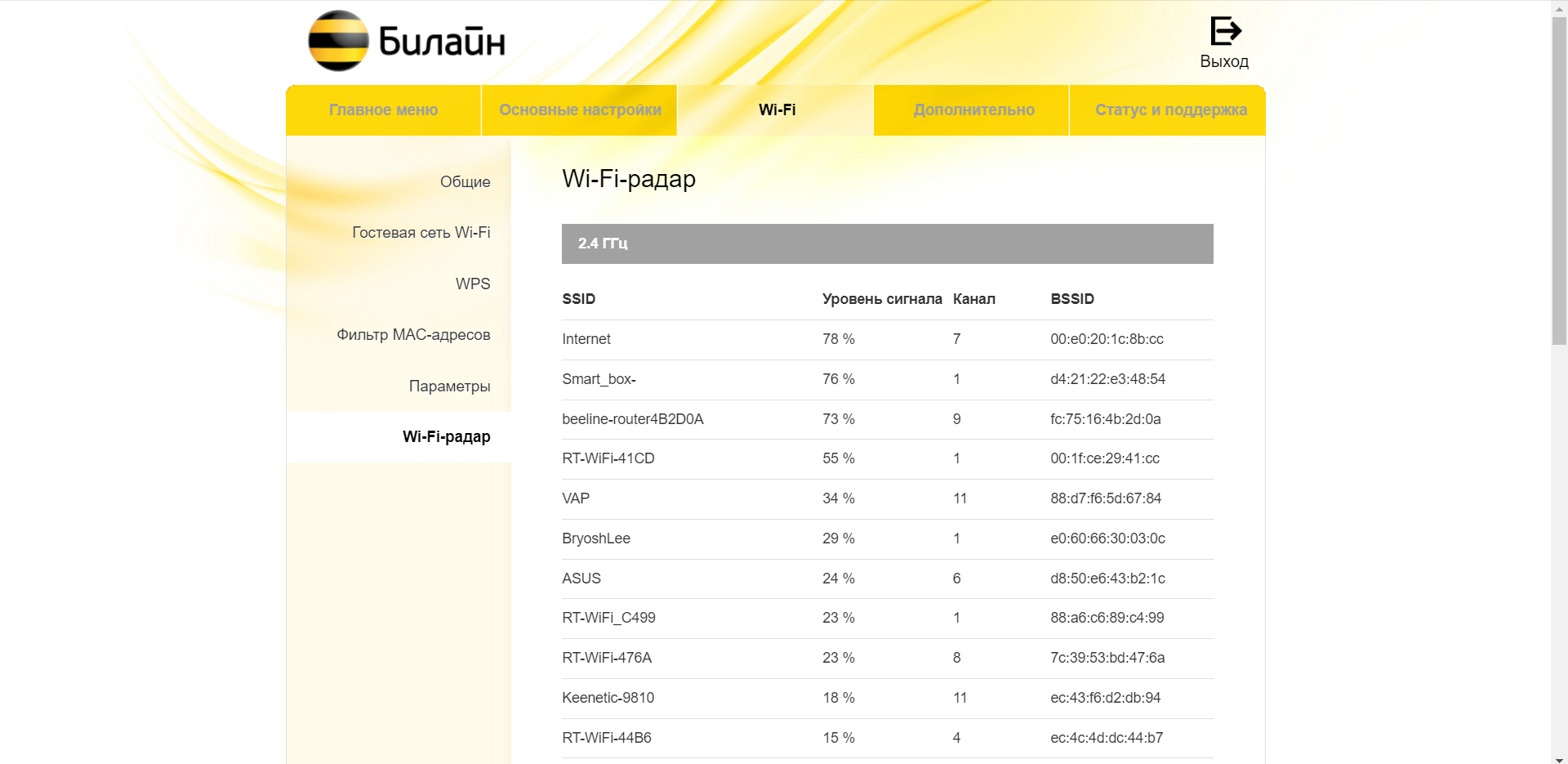1568x764 pixels.
Task: Select RT-WiFi-44B6 network name
Action: pos(606,738)
